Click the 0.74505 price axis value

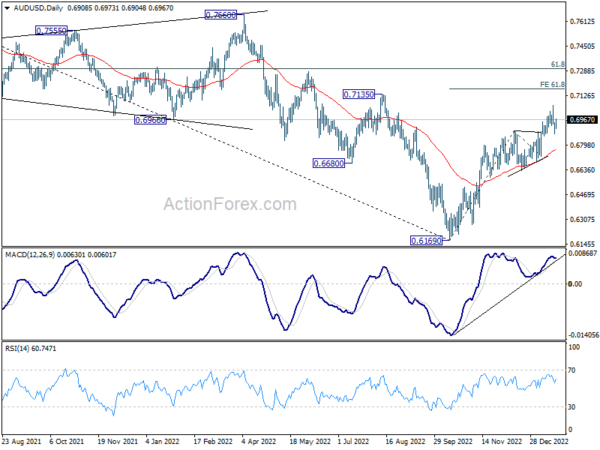[582, 46]
